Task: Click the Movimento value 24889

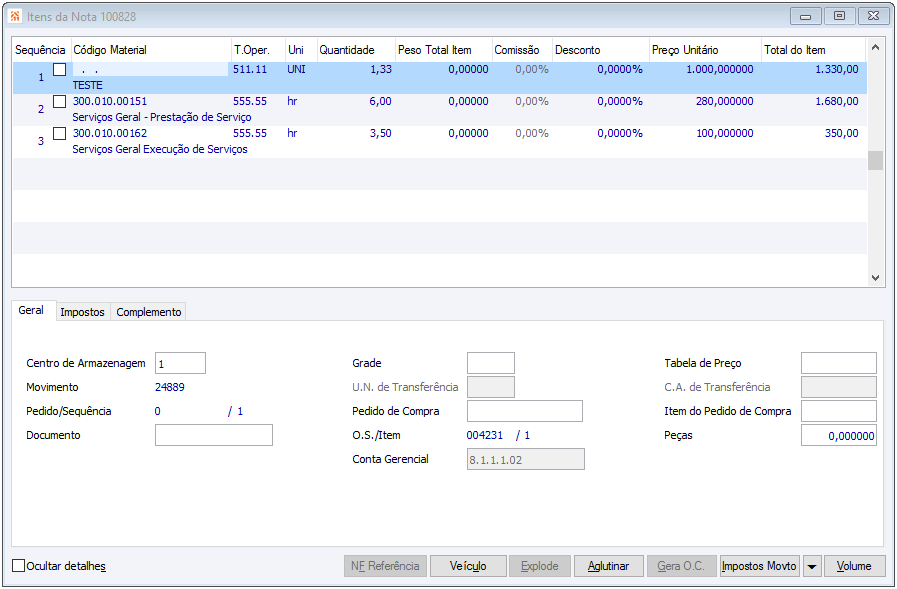Action: pos(170,387)
